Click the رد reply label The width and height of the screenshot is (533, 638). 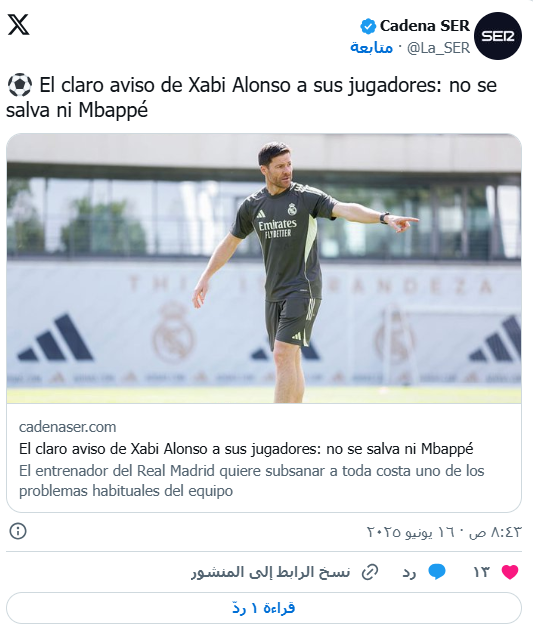(409, 572)
